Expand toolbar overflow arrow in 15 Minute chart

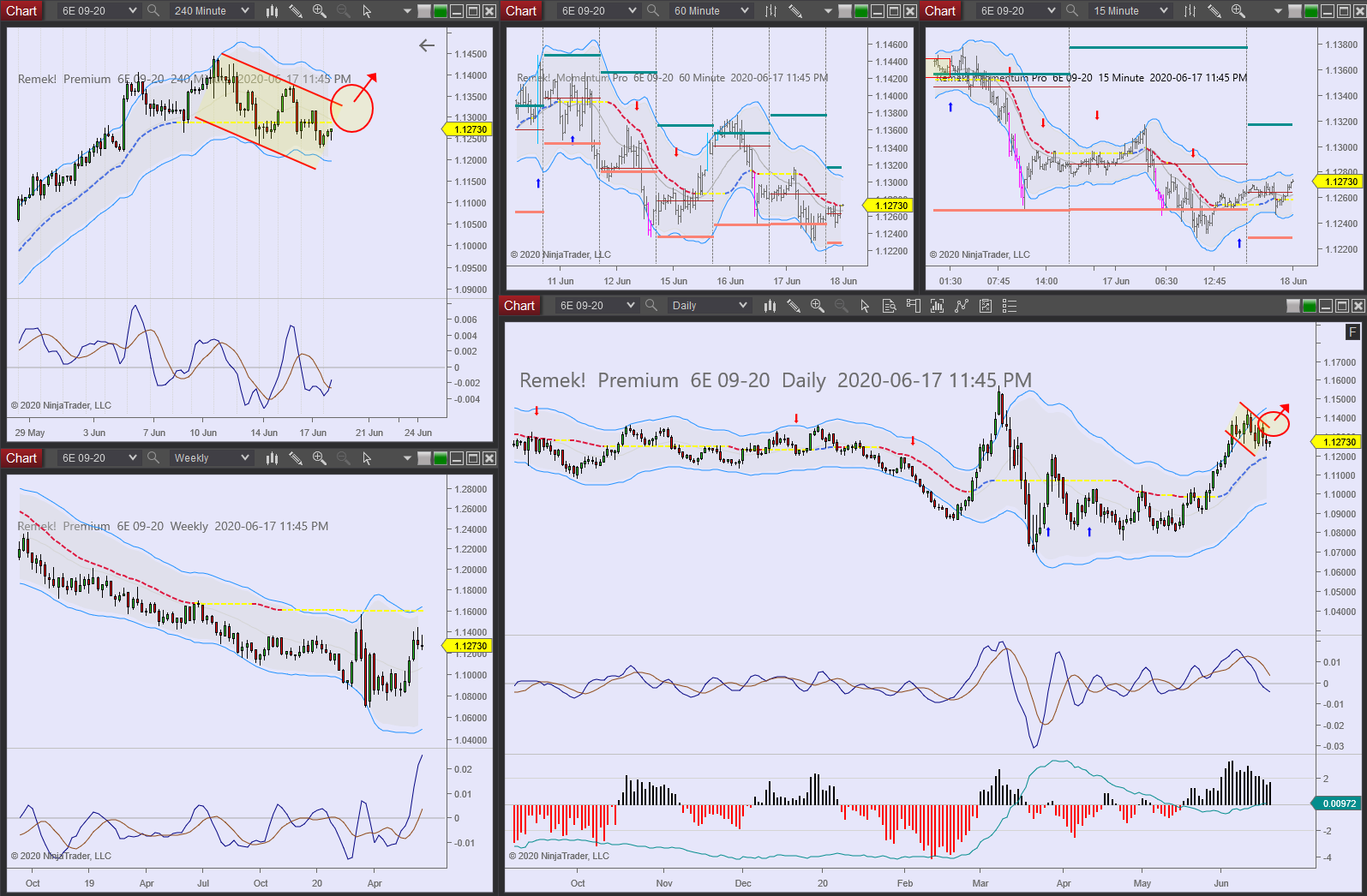[1278, 11]
